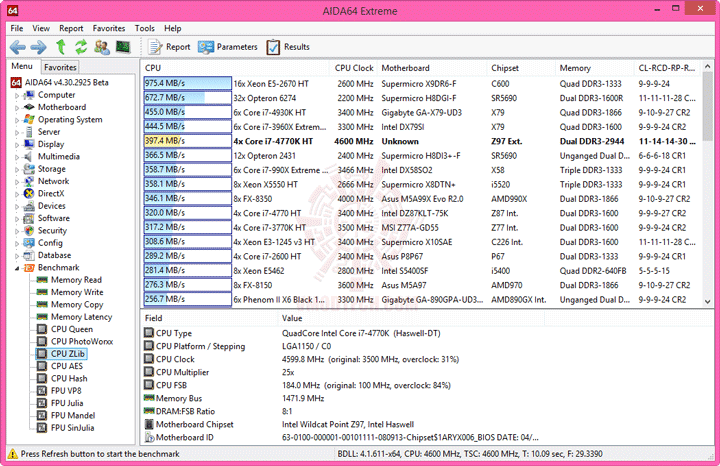Image resolution: width=720 pixels, height=466 pixels.
Task: Open the FPU SinJulia benchmark
Action: click(x=73, y=428)
